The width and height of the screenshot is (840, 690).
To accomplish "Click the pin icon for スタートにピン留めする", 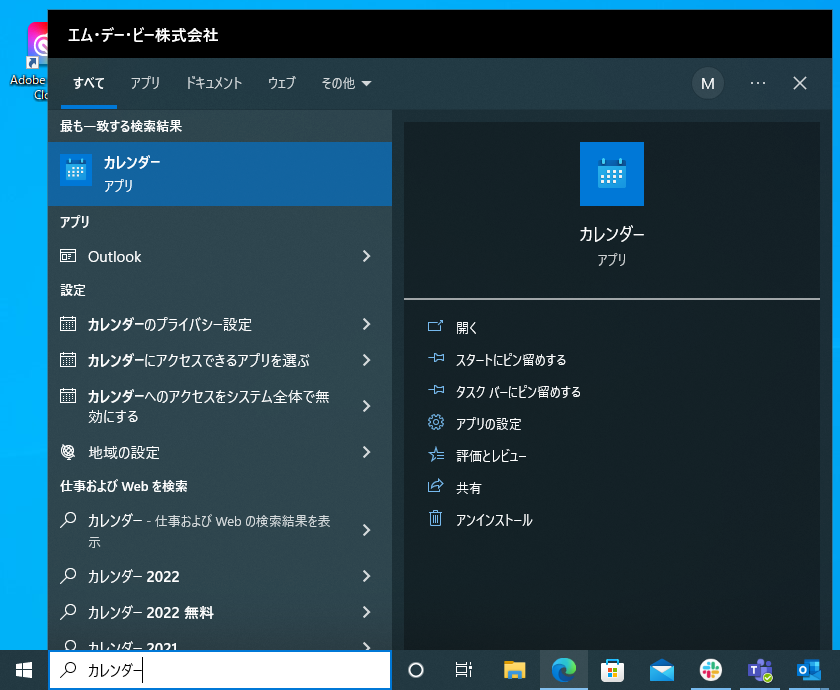I will (436, 358).
